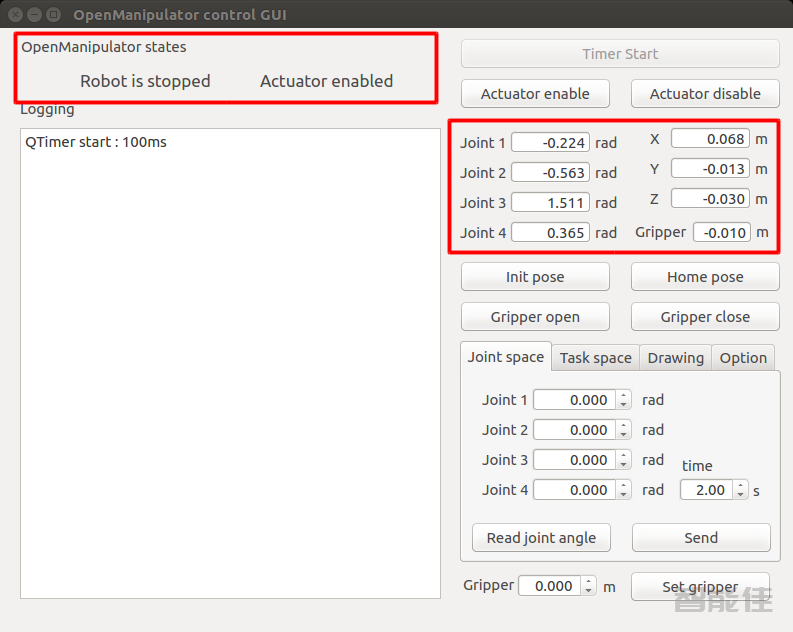Screen dimensions: 793x632
Task: Increase Joint 4 target with up arrow
Action: pyautogui.click(x=624, y=485)
